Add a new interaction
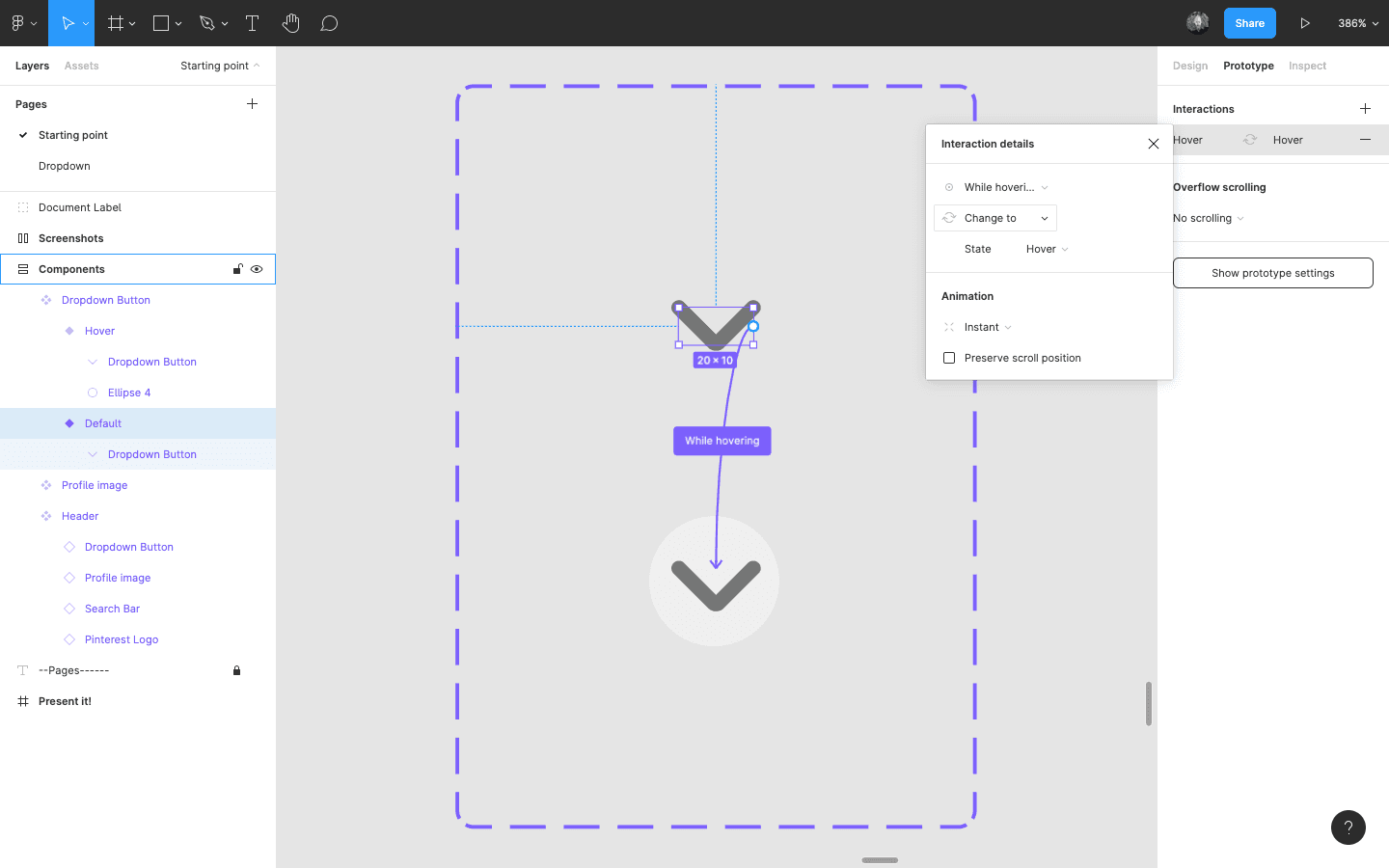This screenshot has width=1389, height=868. [x=1365, y=109]
